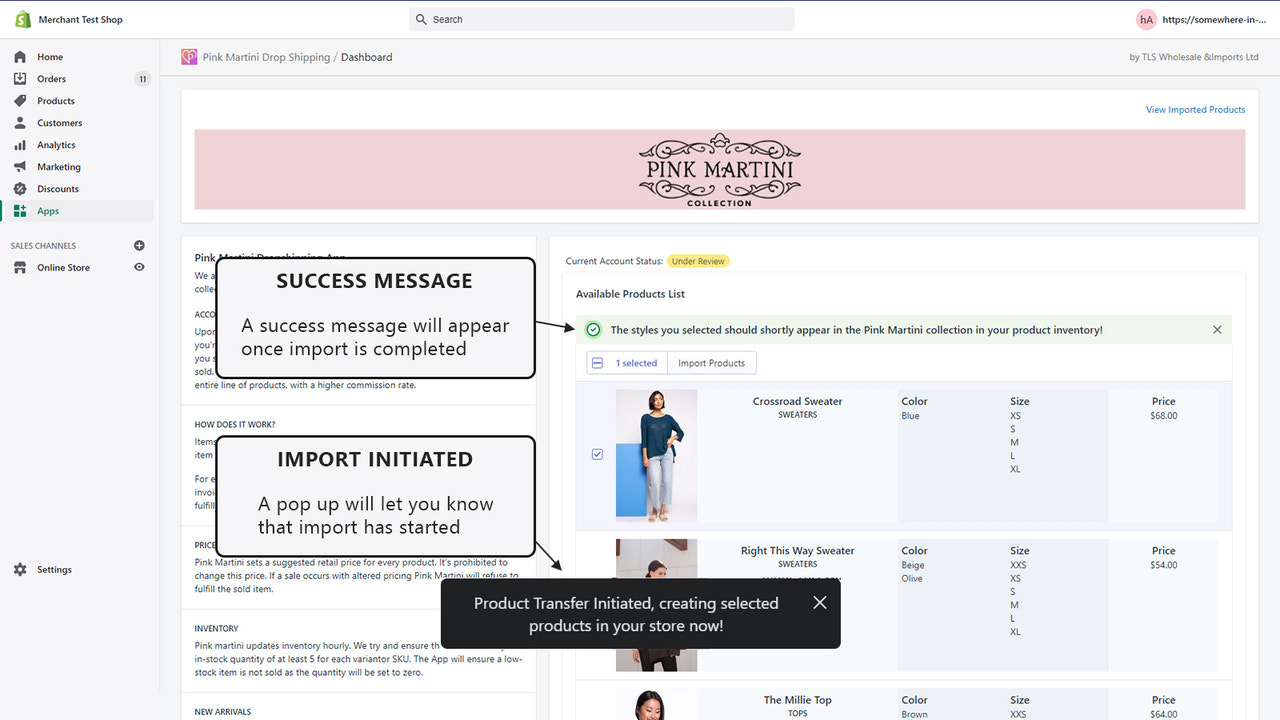Open the Pink Martini Drop Shipping app icon

pos(188,57)
